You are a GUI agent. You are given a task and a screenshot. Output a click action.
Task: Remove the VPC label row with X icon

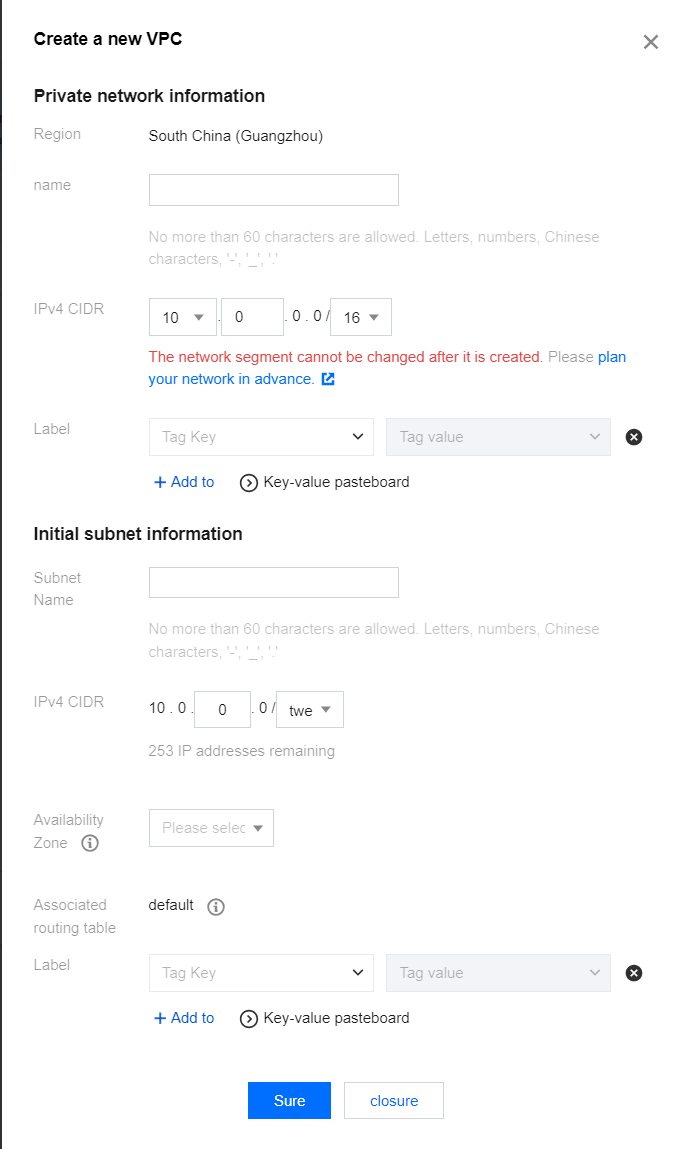[x=633, y=437]
